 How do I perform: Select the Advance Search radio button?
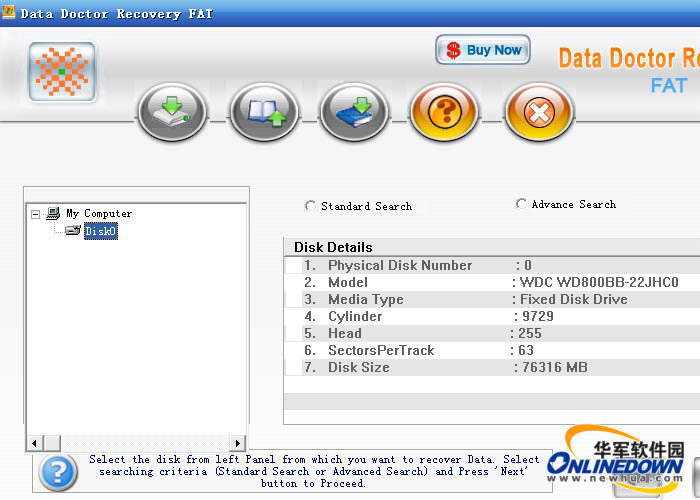521,204
